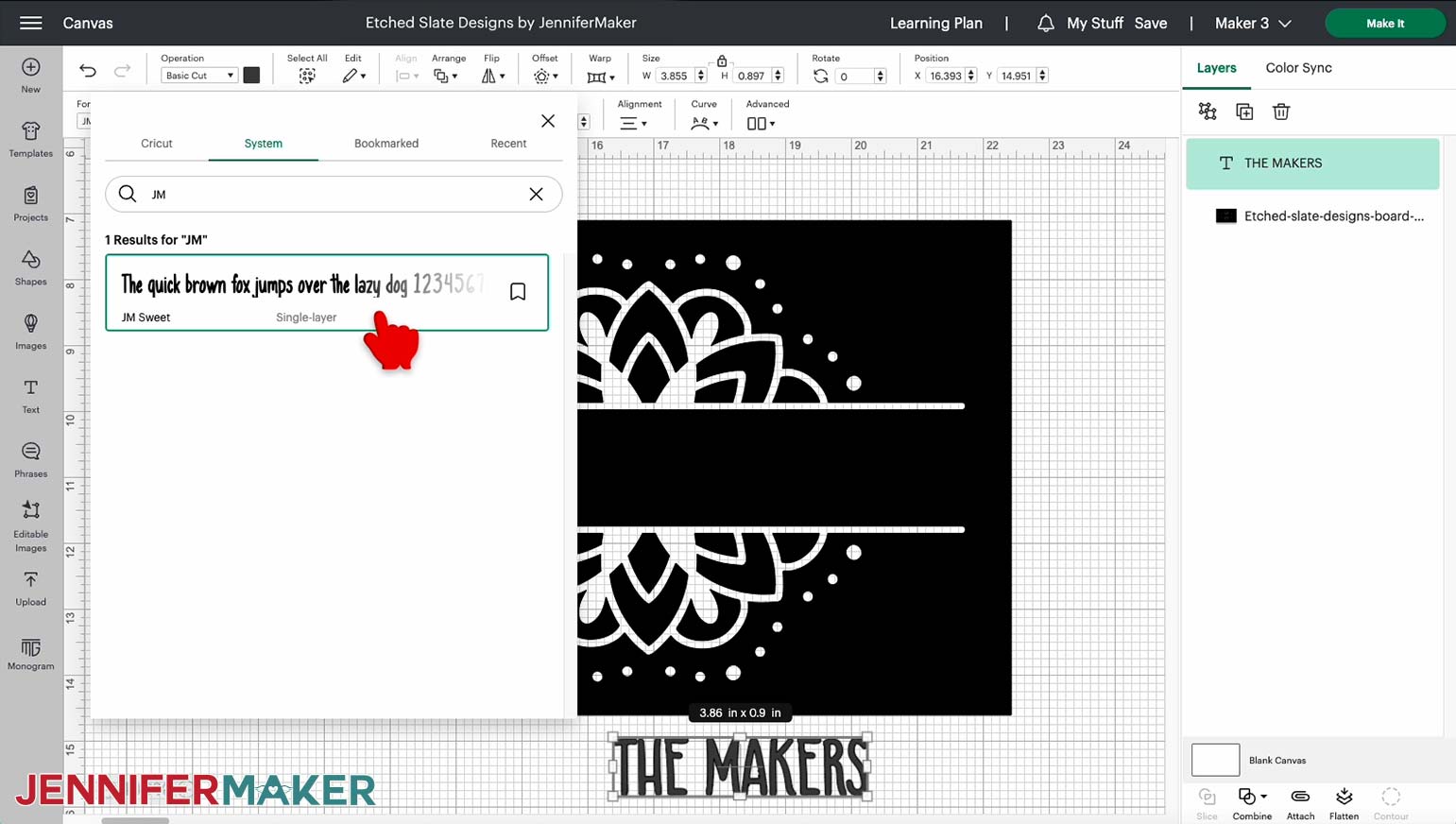Click the Select All icon
The width and height of the screenshot is (1456, 824).
307,76
